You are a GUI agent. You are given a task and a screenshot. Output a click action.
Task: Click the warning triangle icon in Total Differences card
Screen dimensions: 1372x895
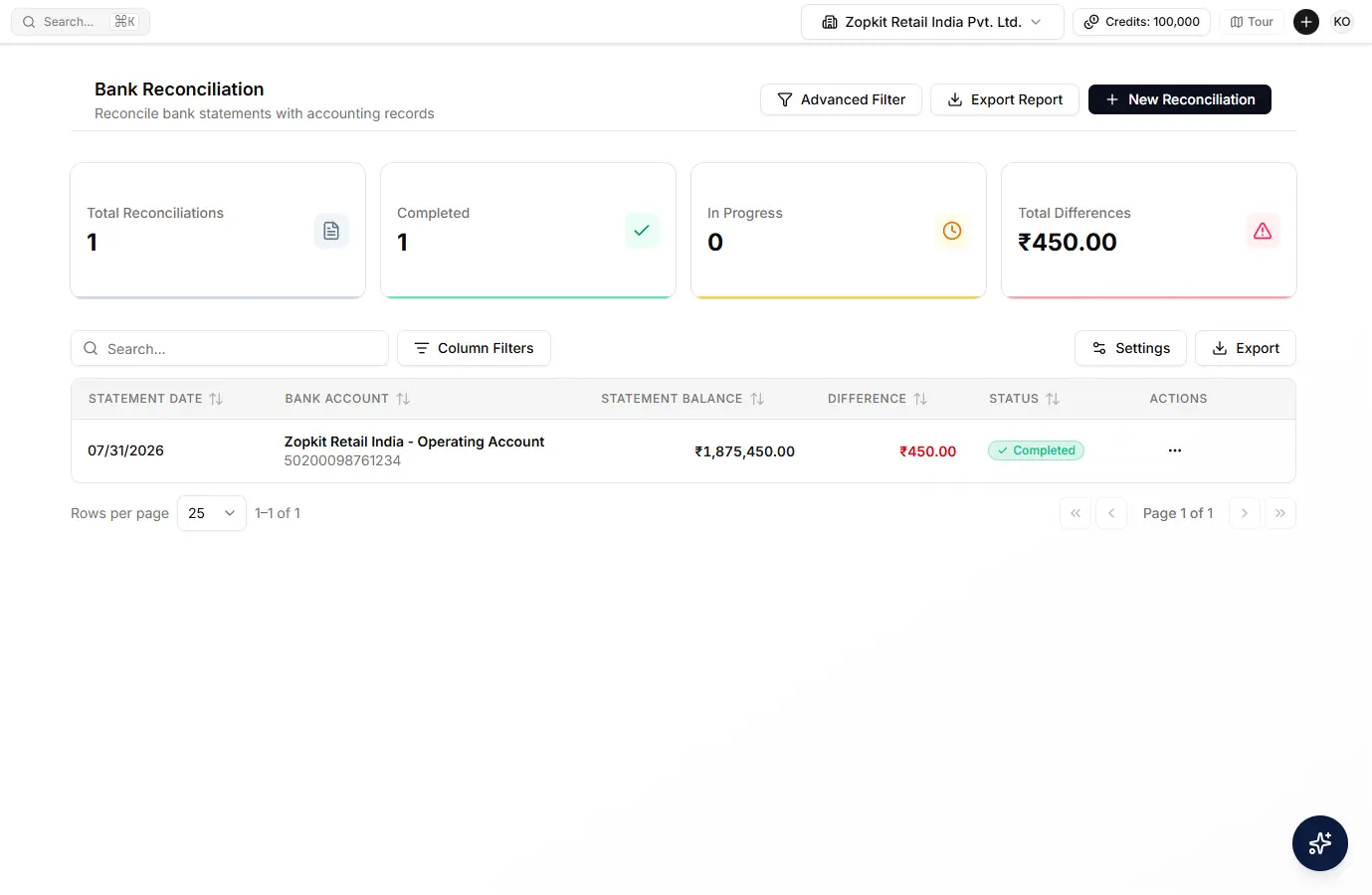(x=1263, y=231)
